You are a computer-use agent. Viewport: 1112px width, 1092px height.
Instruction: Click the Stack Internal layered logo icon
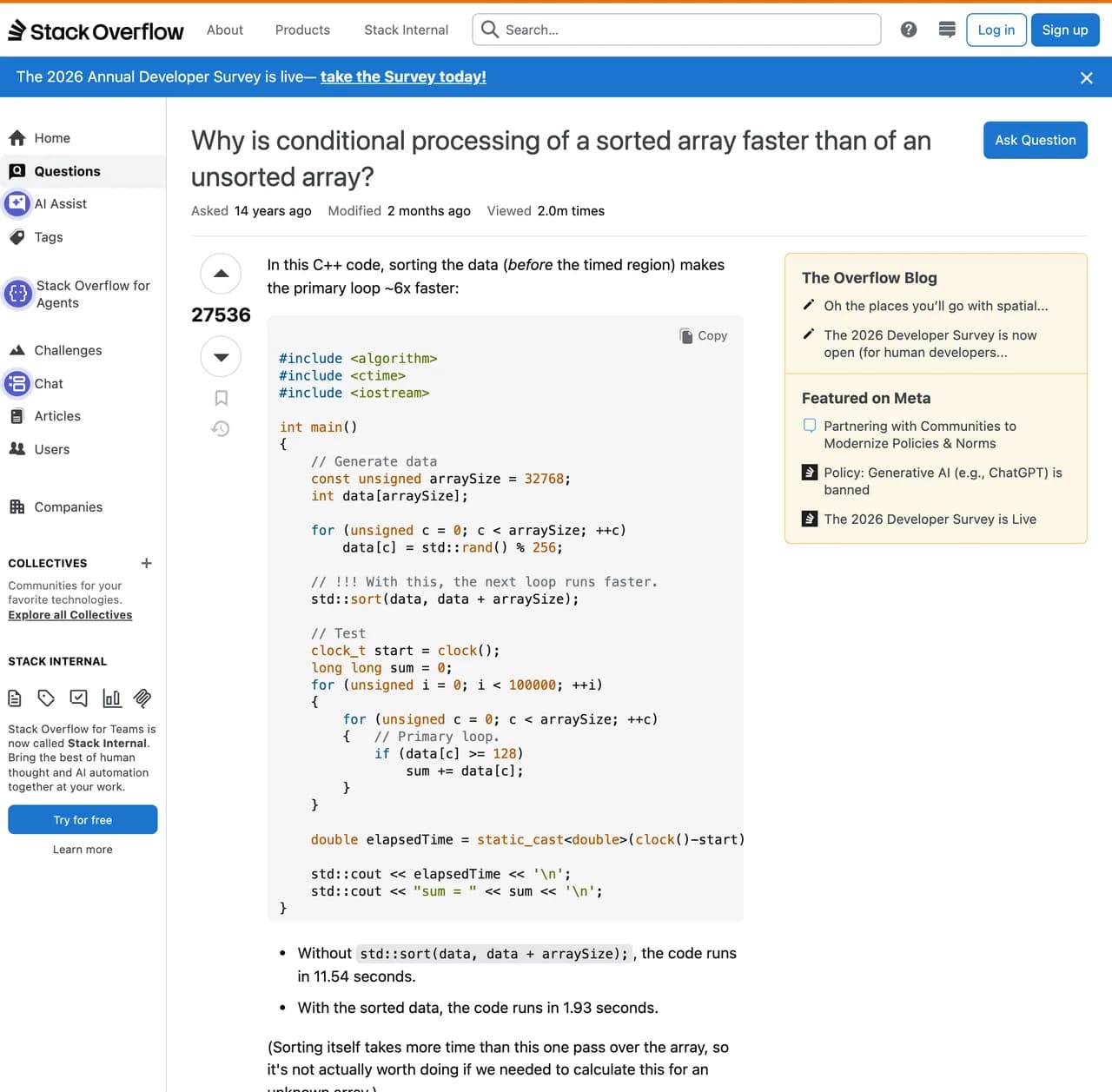pyautogui.click(x=142, y=698)
